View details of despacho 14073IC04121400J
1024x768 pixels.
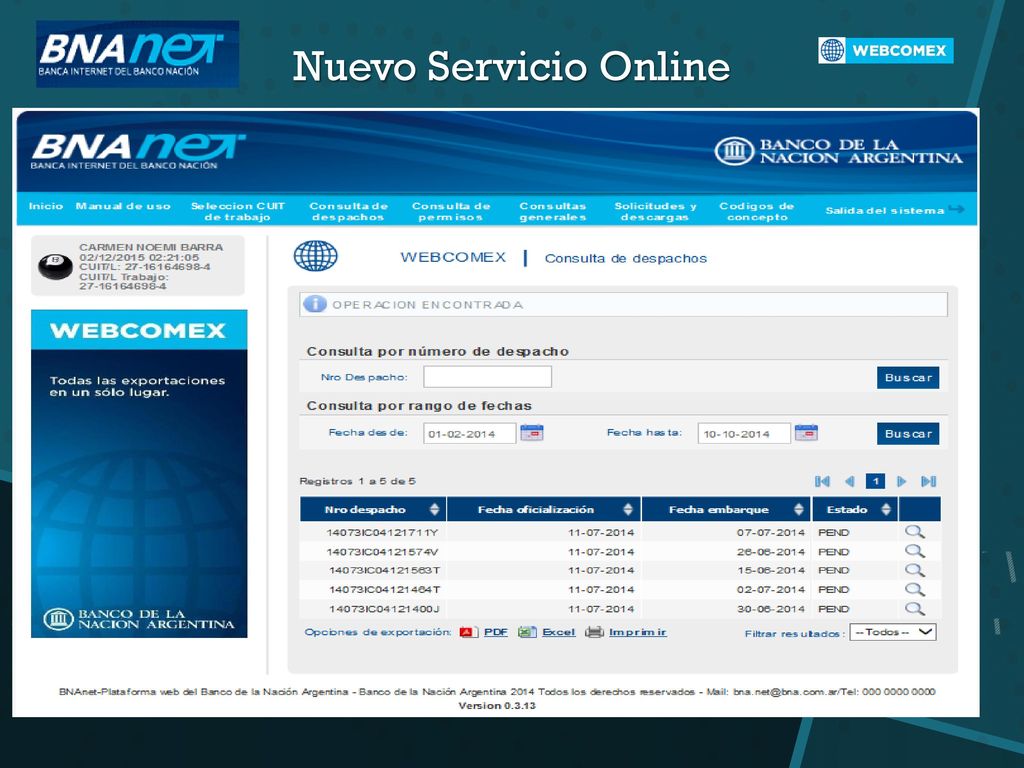click(x=914, y=609)
